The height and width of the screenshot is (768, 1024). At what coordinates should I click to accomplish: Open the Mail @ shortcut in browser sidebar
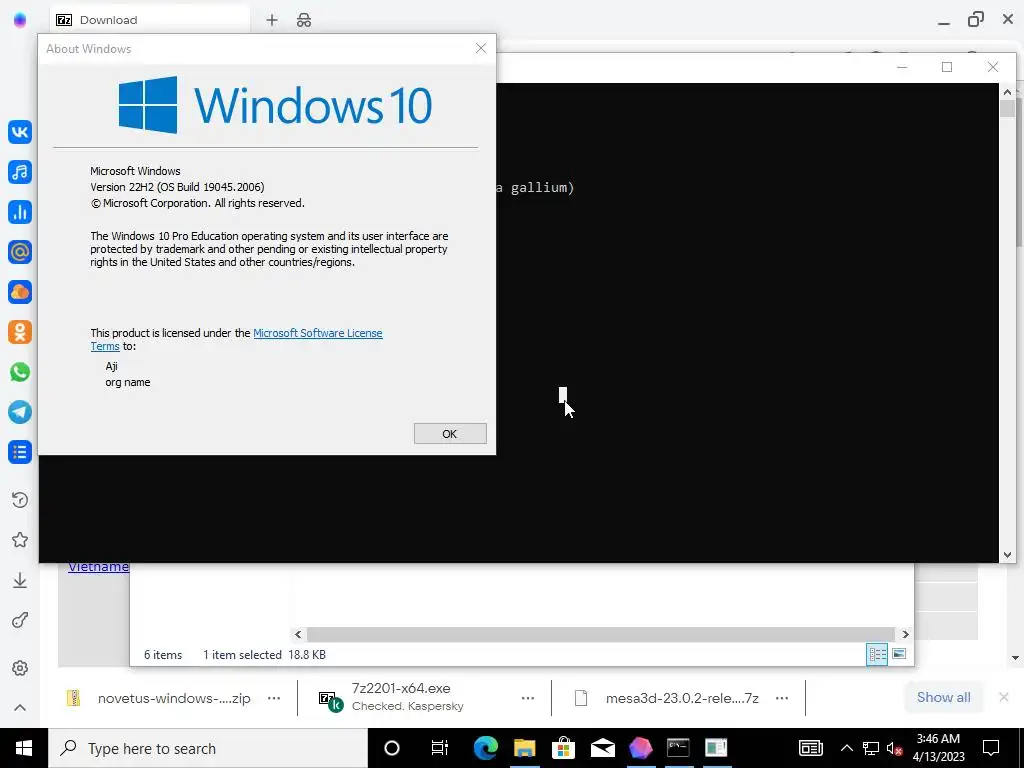click(x=20, y=252)
